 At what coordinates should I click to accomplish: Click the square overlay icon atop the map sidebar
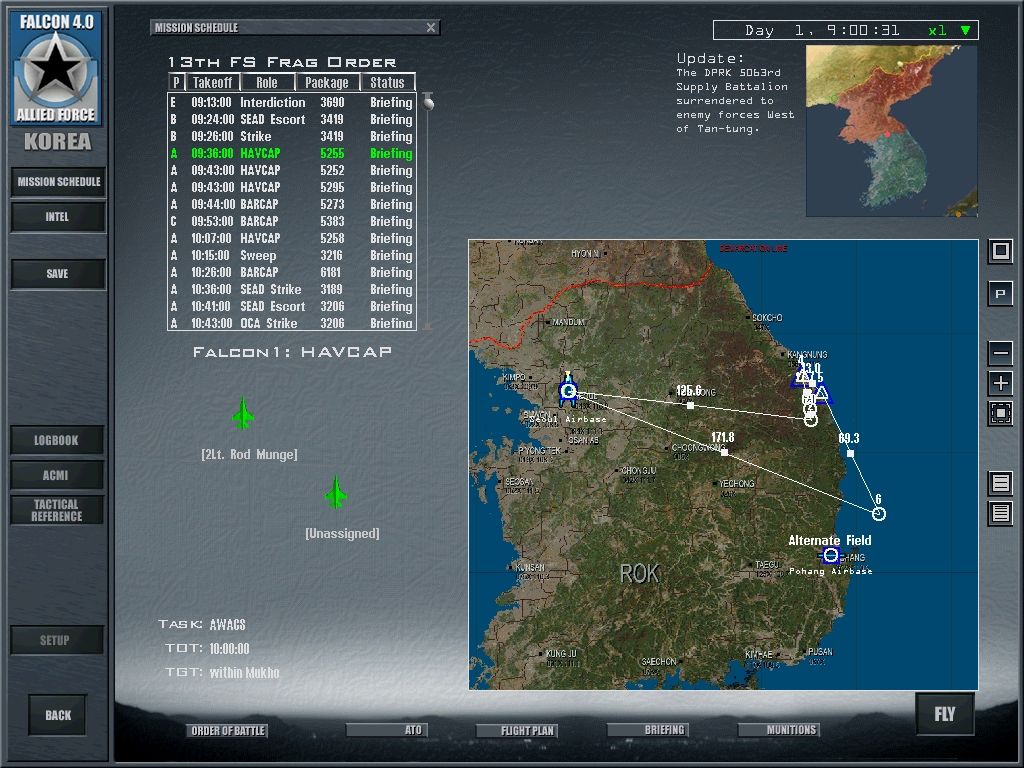coord(1000,252)
